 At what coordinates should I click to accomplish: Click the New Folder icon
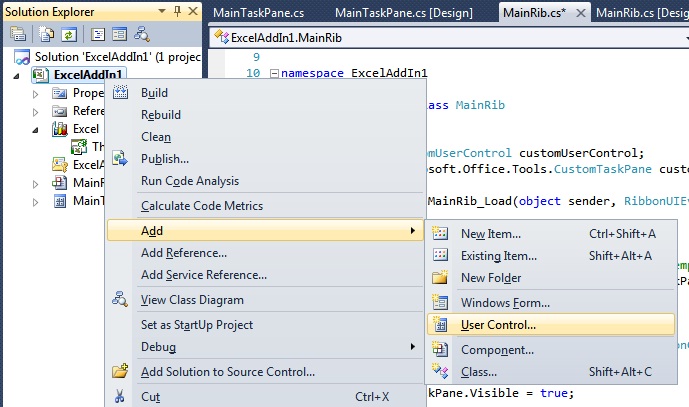point(440,277)
